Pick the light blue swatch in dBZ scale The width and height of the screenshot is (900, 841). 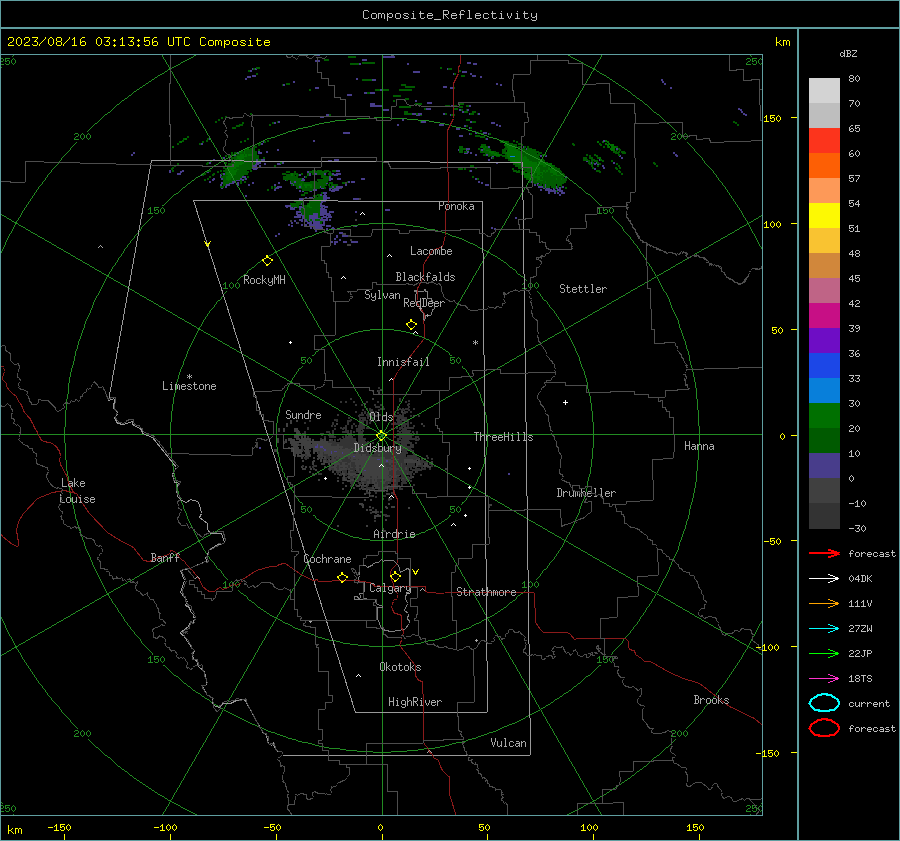[x=824, y=390]
